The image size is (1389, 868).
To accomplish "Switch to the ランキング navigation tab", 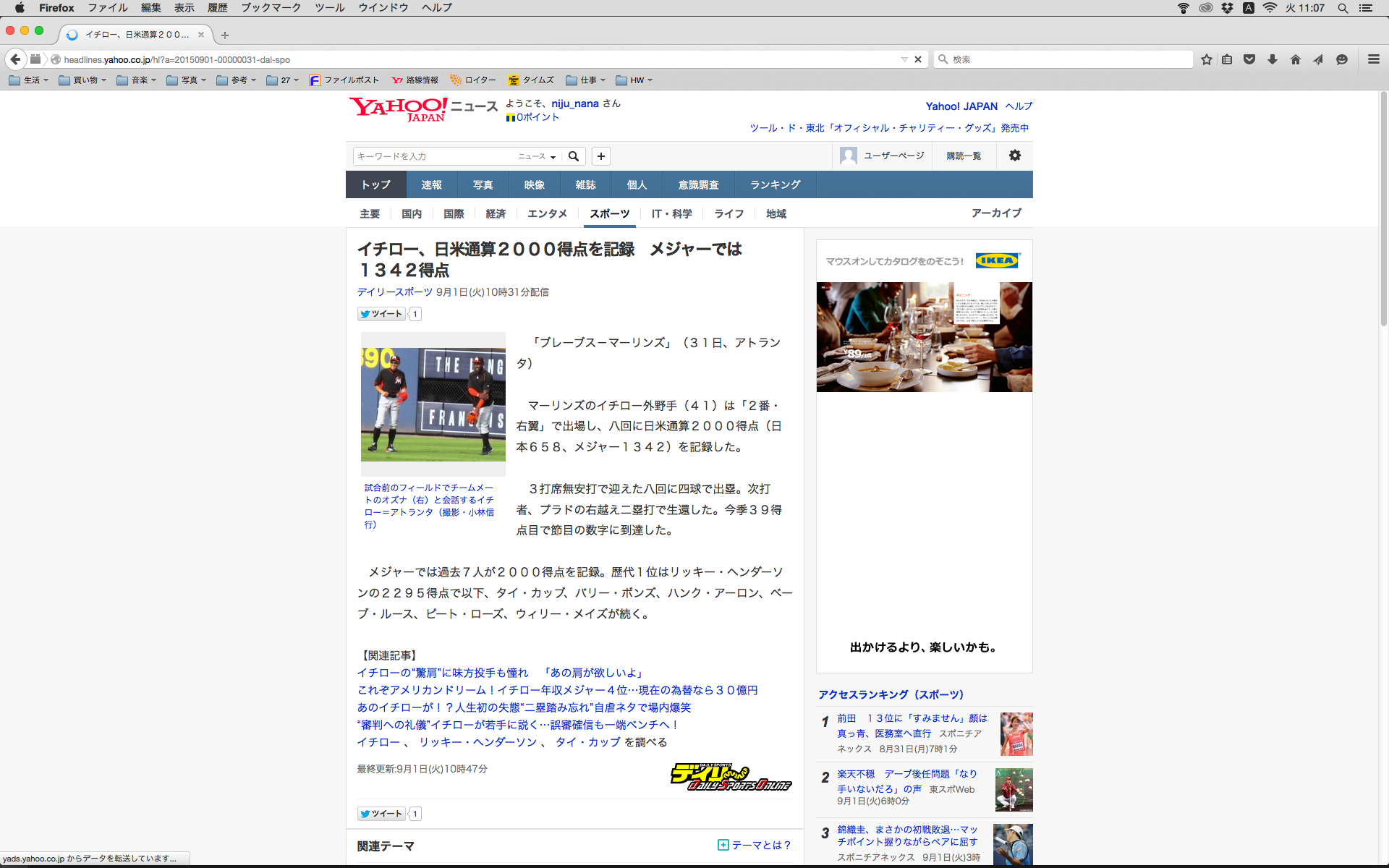I will 775,184.
